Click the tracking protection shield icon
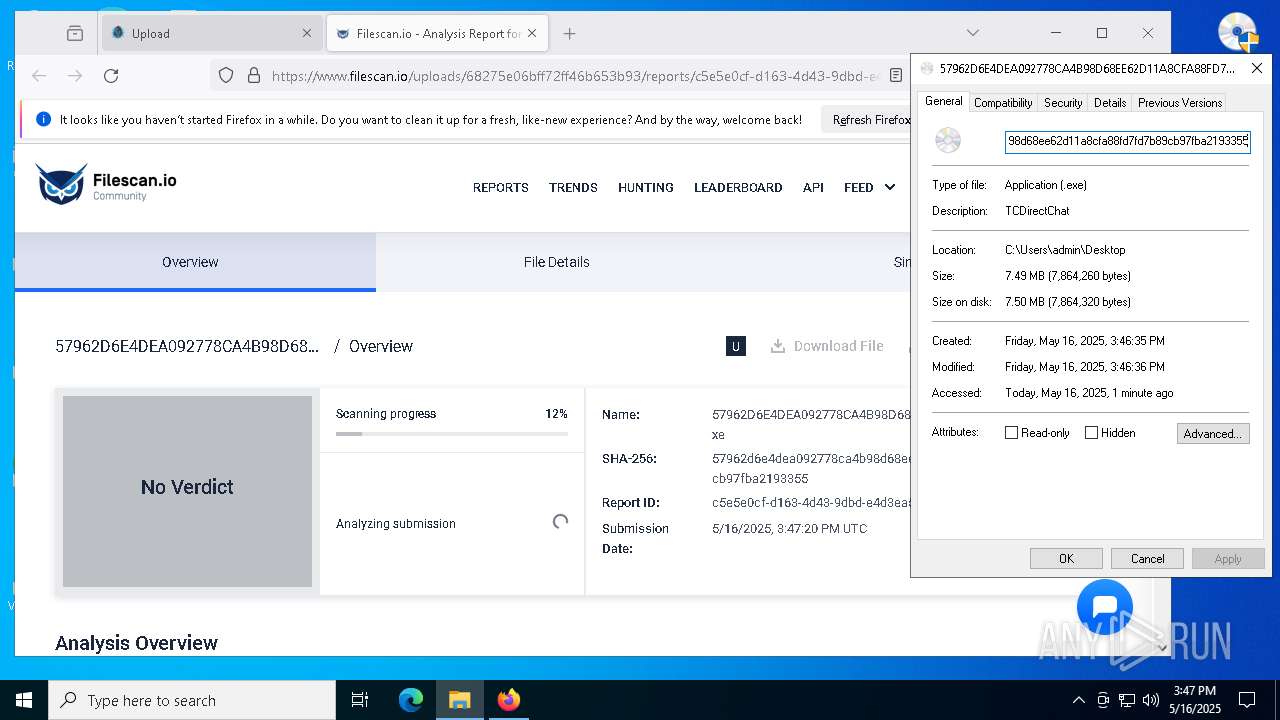 pyautogui.click(x=226, y=75)
